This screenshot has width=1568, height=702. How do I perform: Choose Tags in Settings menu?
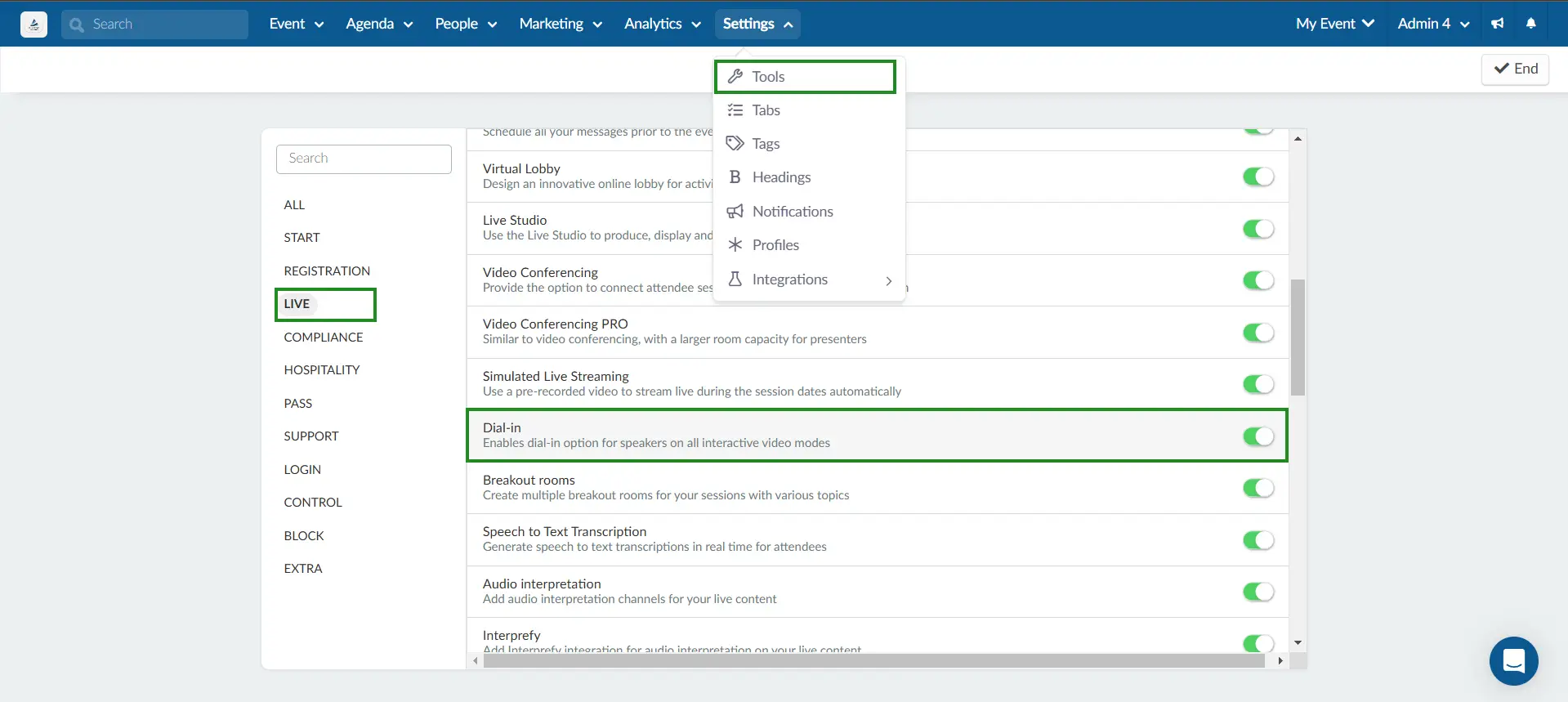pyautogui.click(x=809, y=143)
